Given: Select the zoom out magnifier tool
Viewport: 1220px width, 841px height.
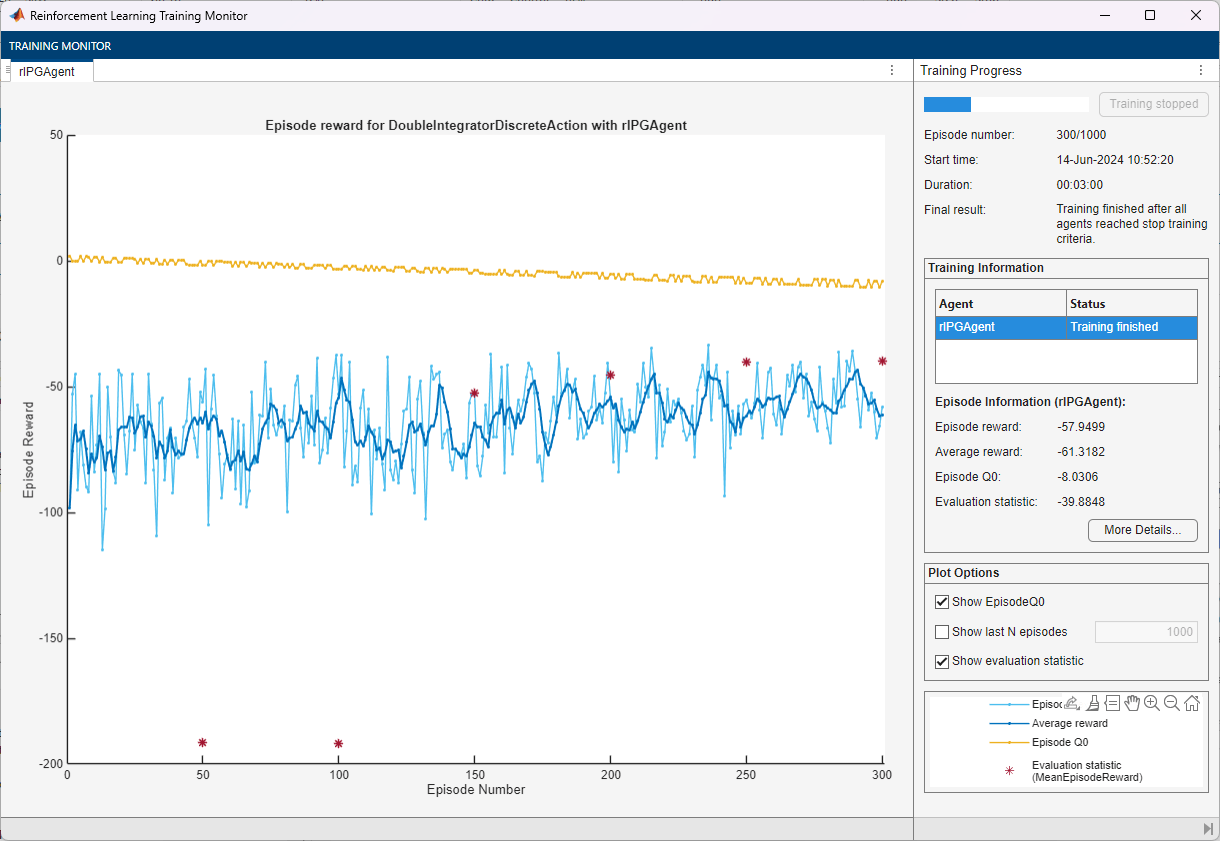Looking at the screenshot, I should 1171,703.
